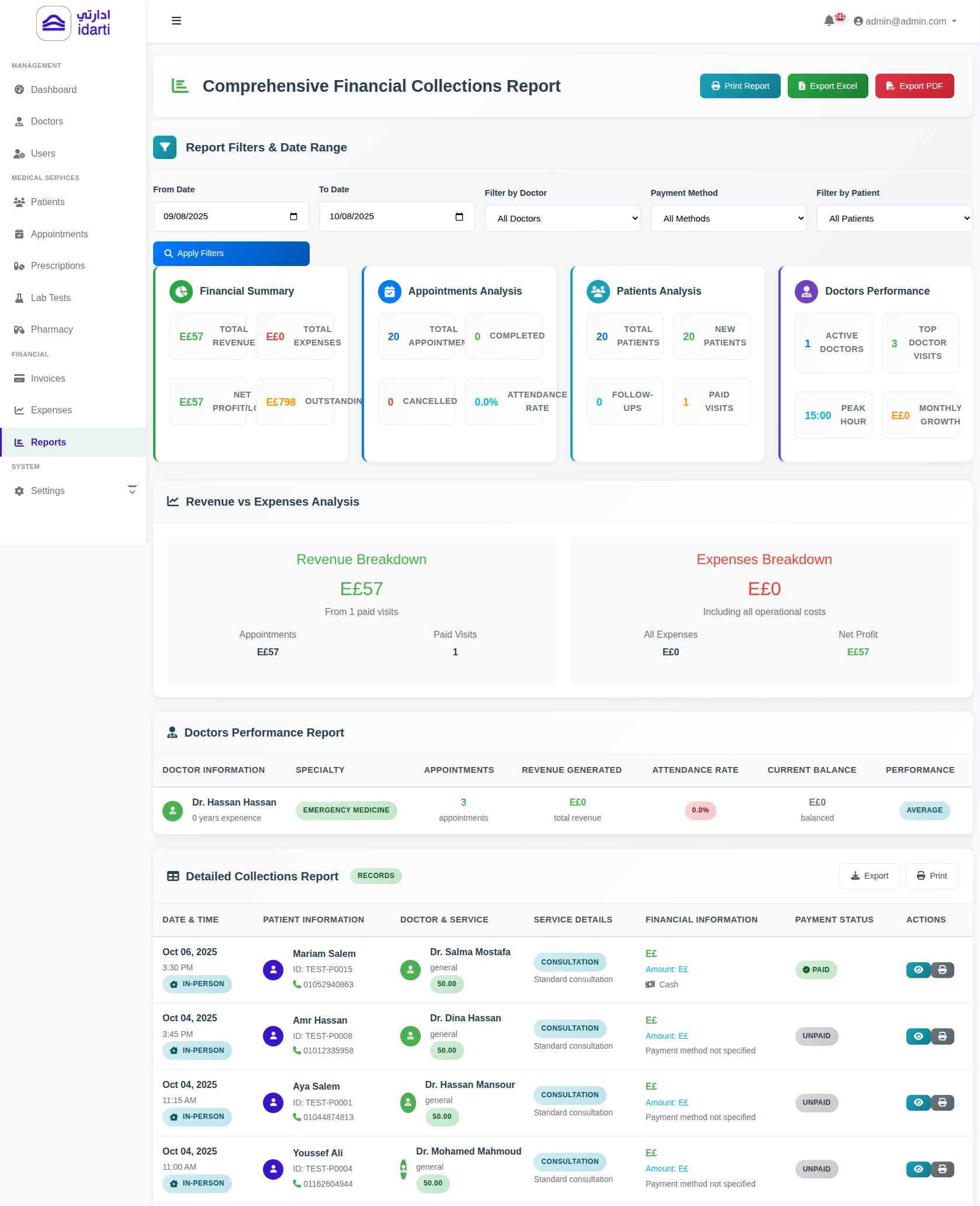Click the eye icon for Amr Hassan
980x1206 pixels.
(x=918, y=1036)
